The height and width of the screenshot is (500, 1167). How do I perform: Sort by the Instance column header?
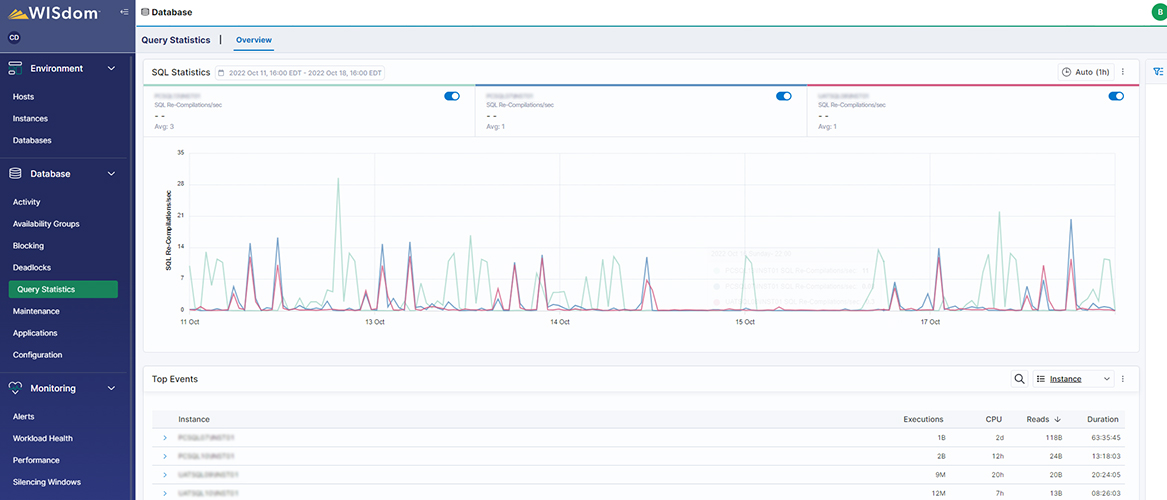(x=194, y=420)
